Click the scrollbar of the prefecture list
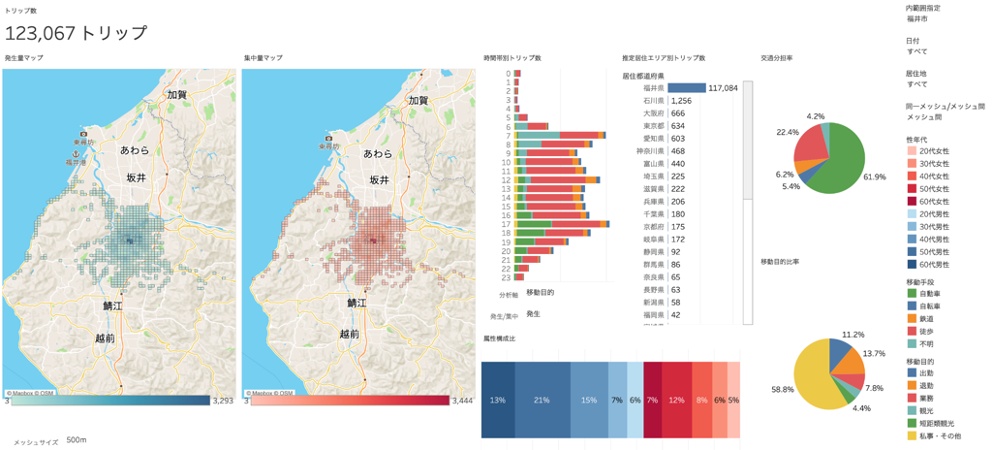Image resolution: width=992 pixels, height=450 pixels. point(747,200)
